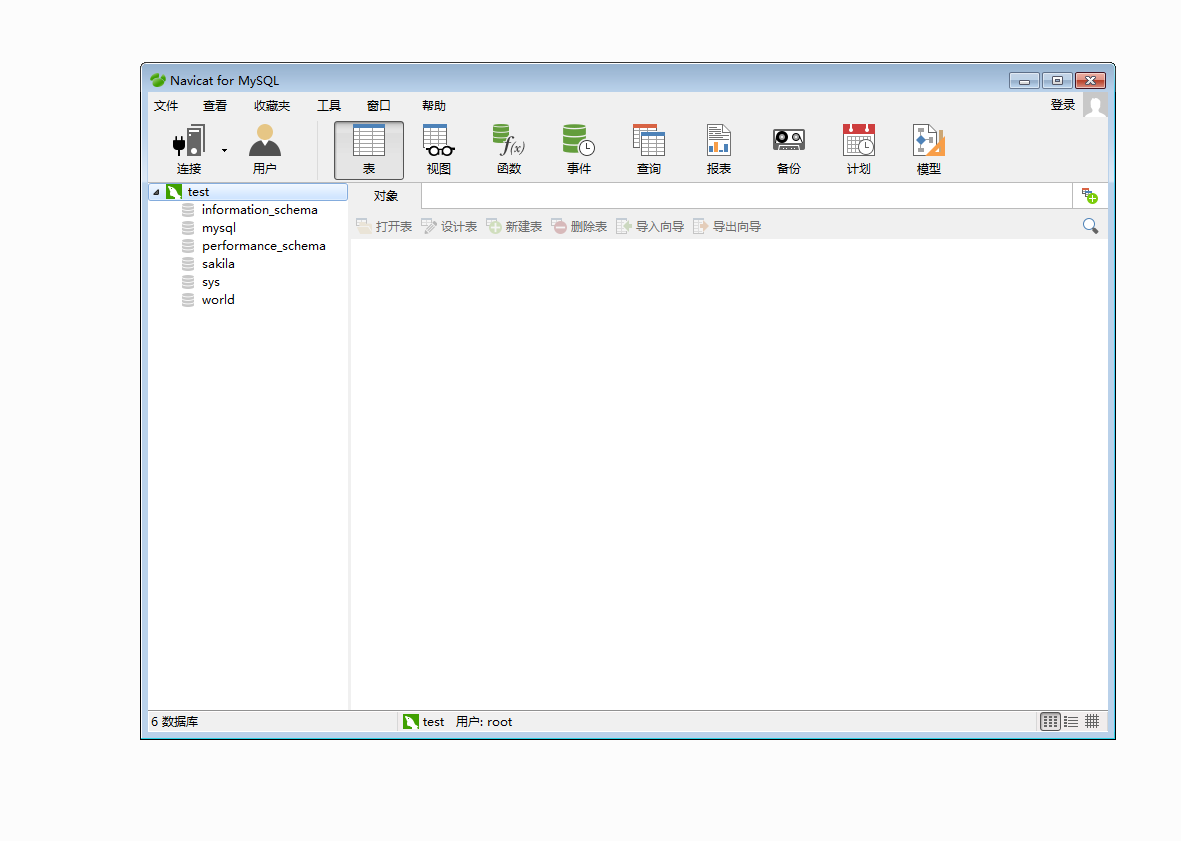Click the database icon beside world
The width and height of the screenshot is (1181, 841).
click(x=188, y=300)
